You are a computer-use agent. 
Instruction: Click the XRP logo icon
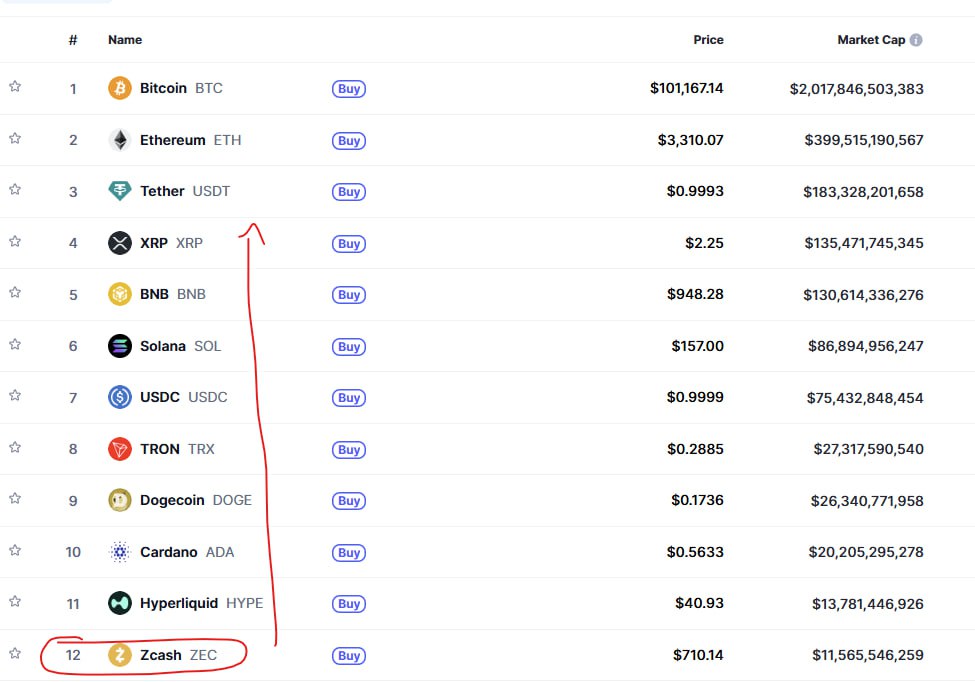pos(120,243)
